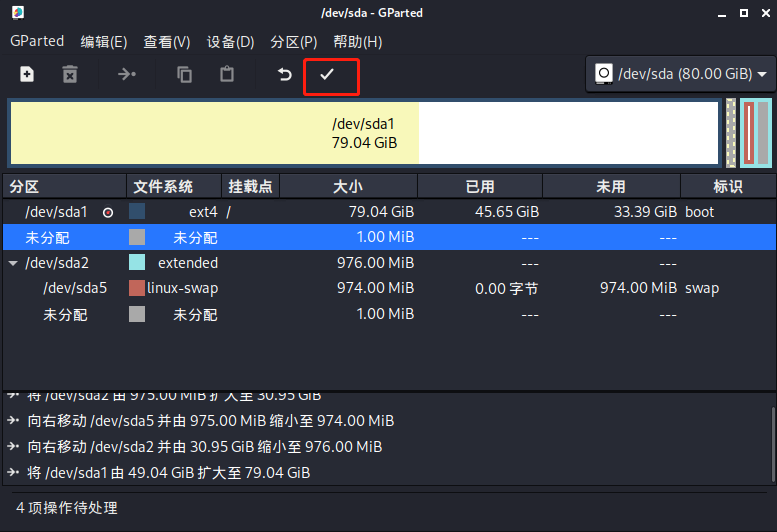The image size is (777, 532).
Task: Select the /dev/sda2 row name
Action: coord(57,263)
